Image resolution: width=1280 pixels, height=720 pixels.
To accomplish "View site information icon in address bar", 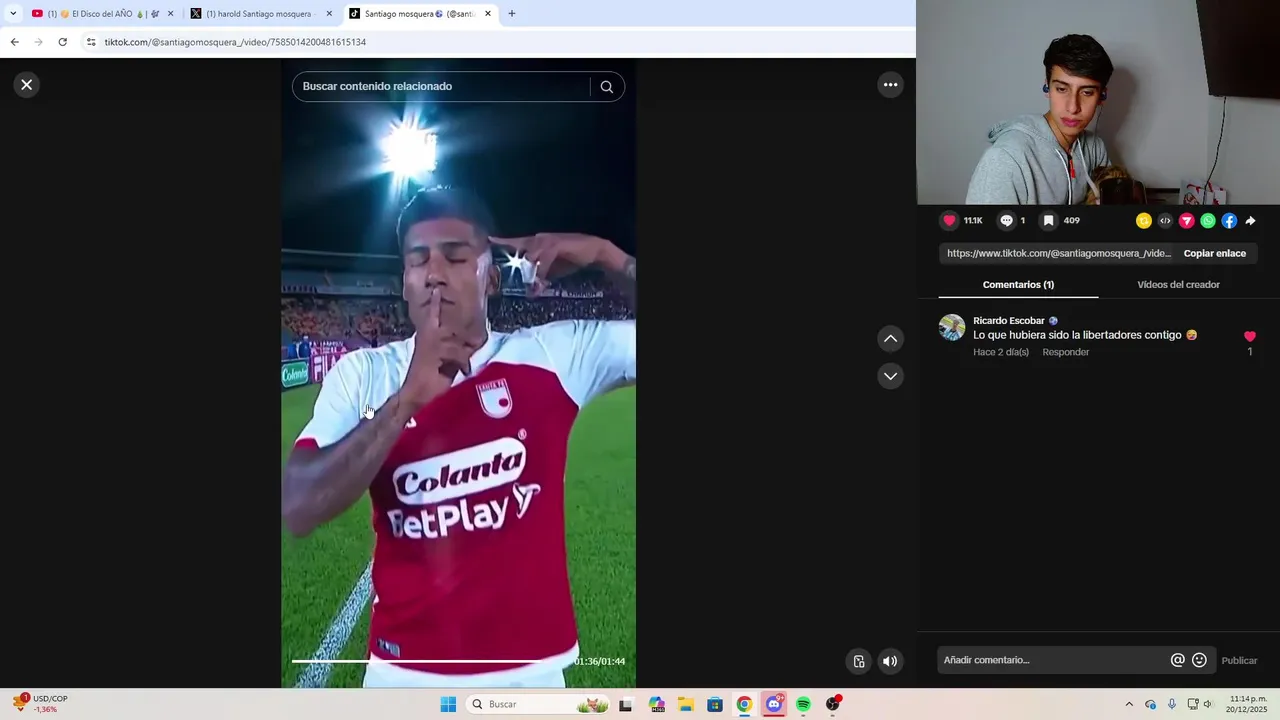I will point(91,42).
